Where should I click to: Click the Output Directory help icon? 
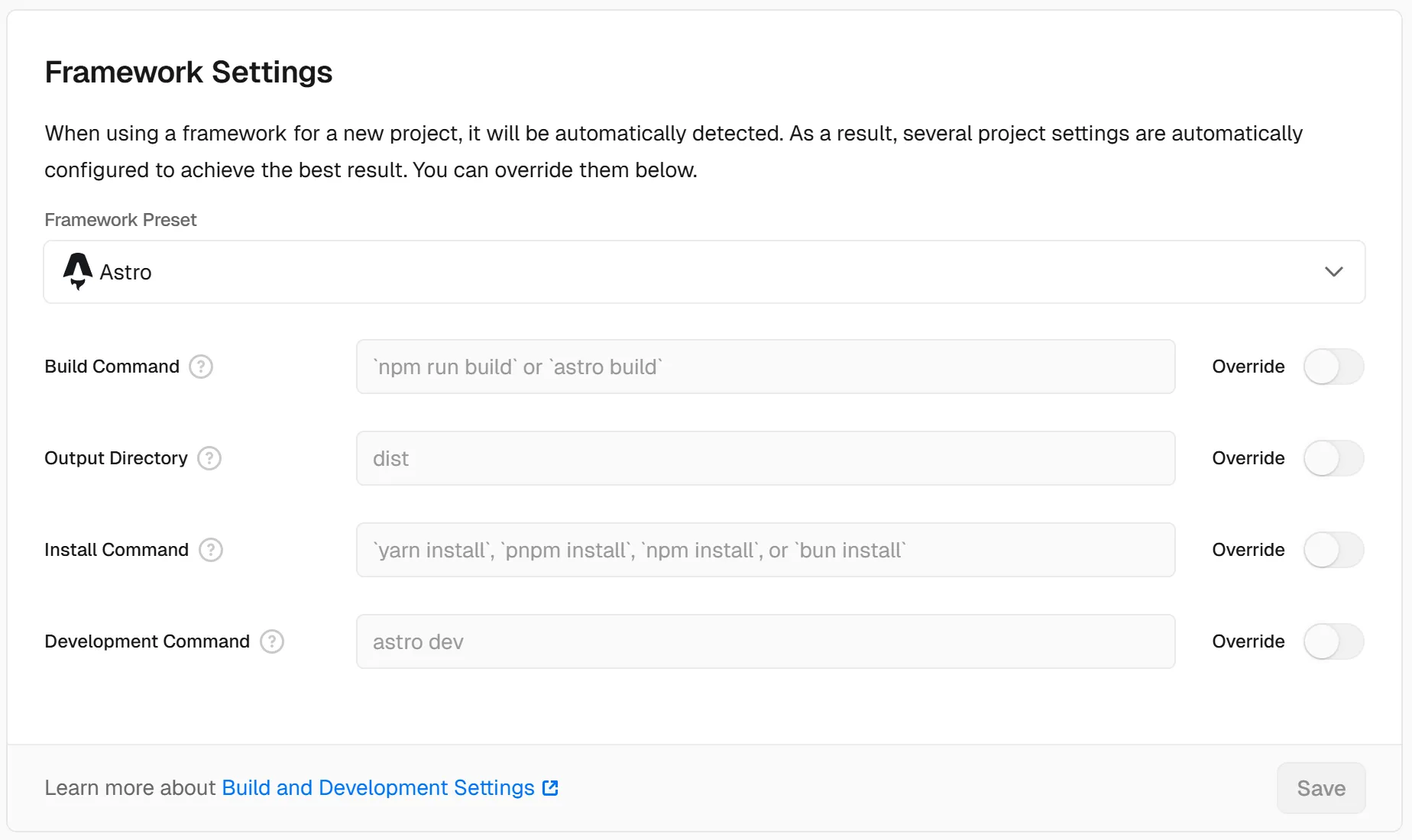[209, 458]
